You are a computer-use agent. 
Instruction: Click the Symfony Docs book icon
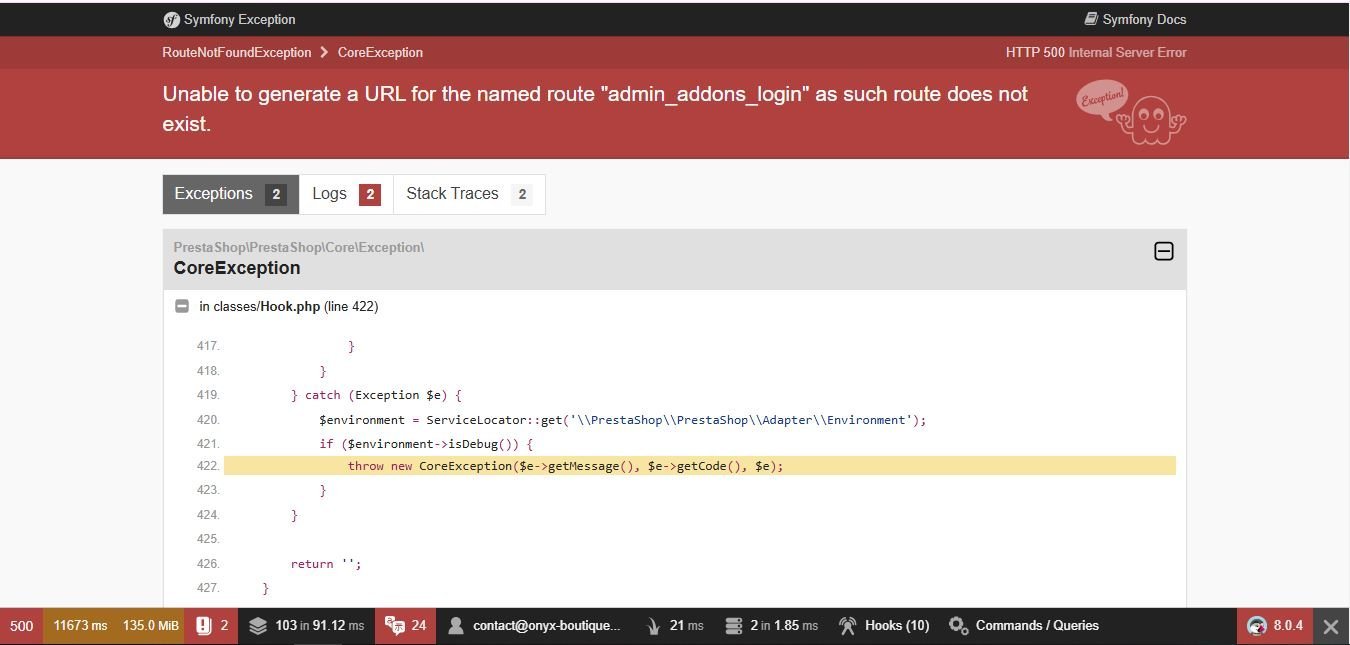tap(1091, 19)
